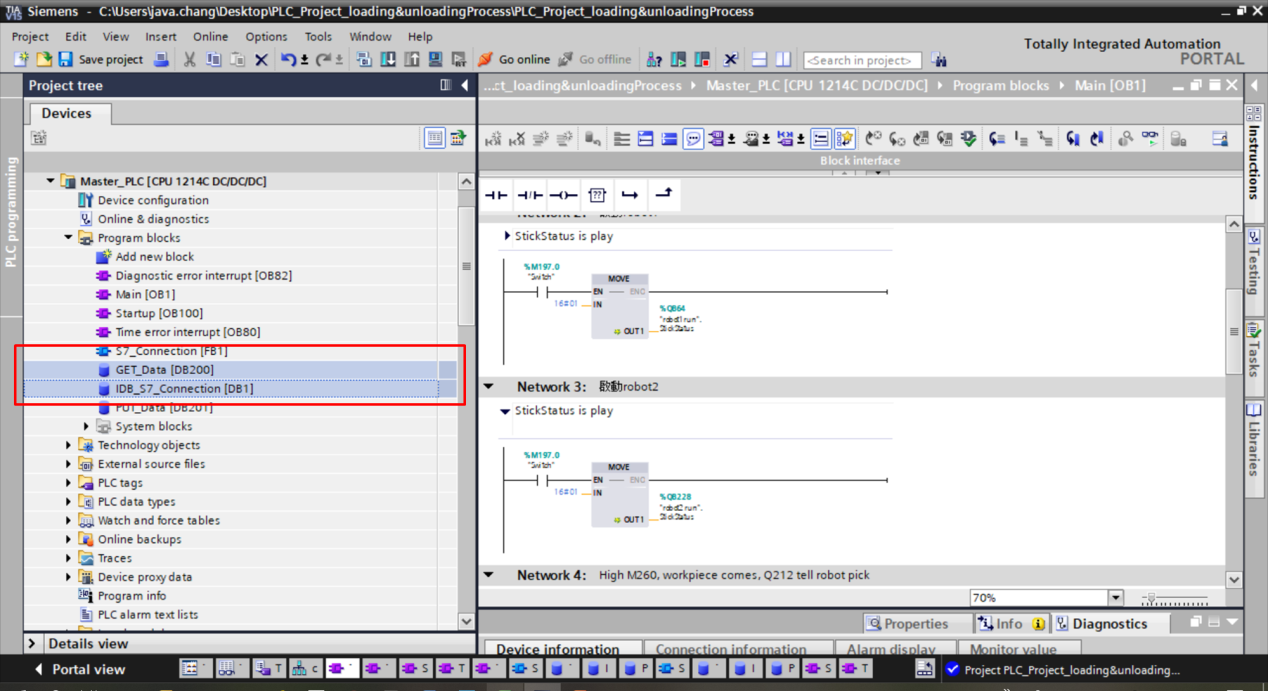Insert an output coil instruction
The image size is (1268, 691).
click(563, 195)
